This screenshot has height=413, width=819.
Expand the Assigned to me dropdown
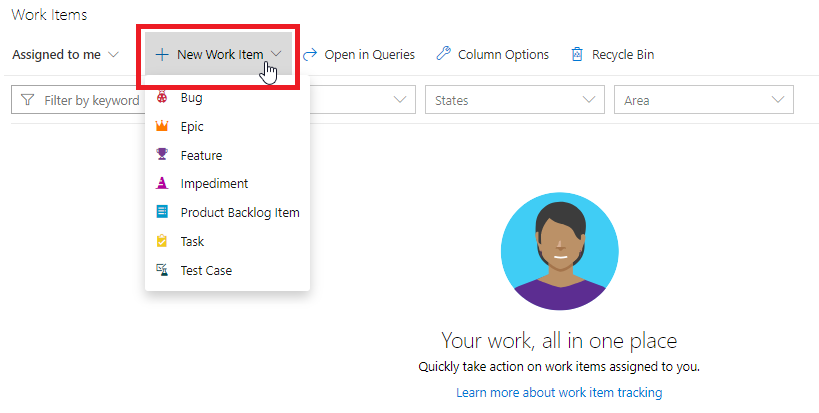click(113, 54)
